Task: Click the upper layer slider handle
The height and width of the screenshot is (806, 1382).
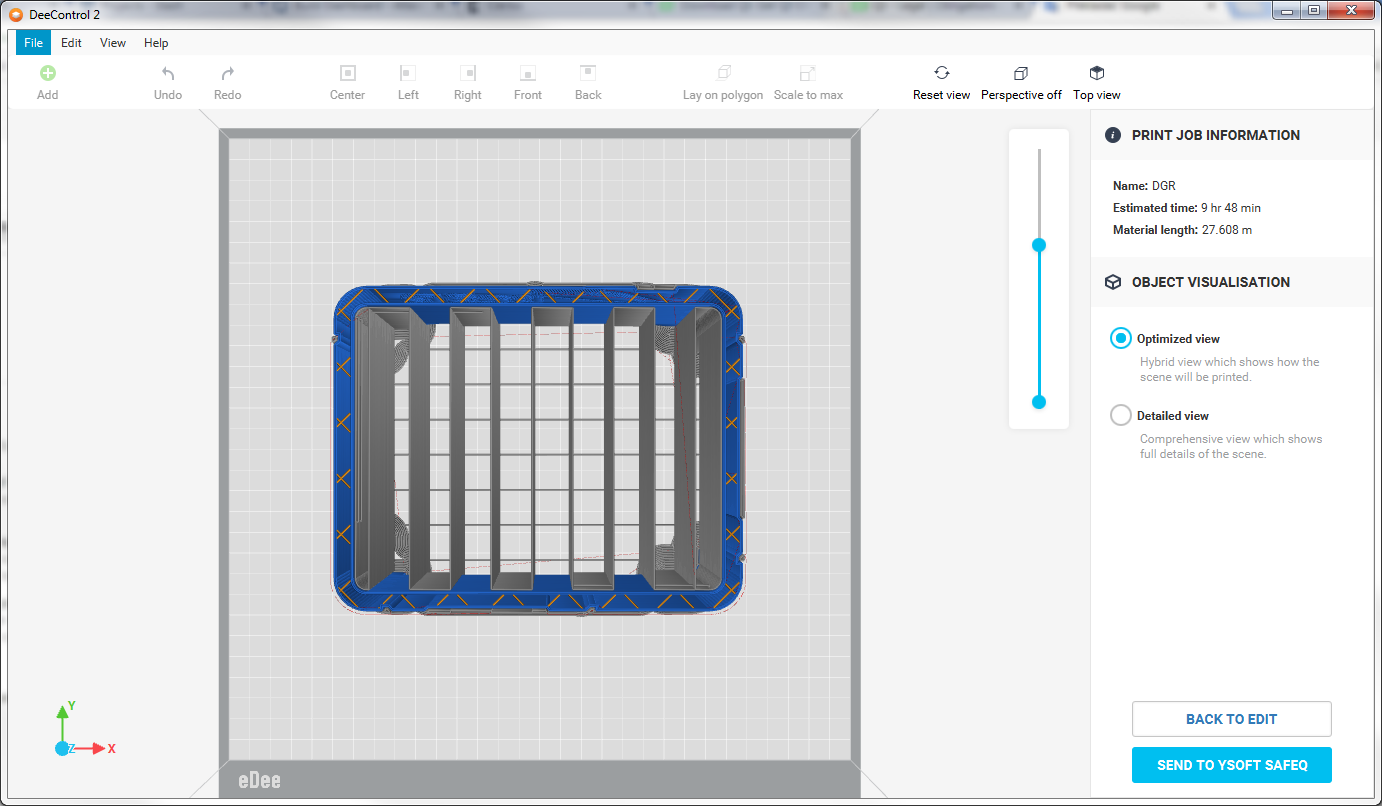Action: pyautogui.click(x=1039, y=245)
